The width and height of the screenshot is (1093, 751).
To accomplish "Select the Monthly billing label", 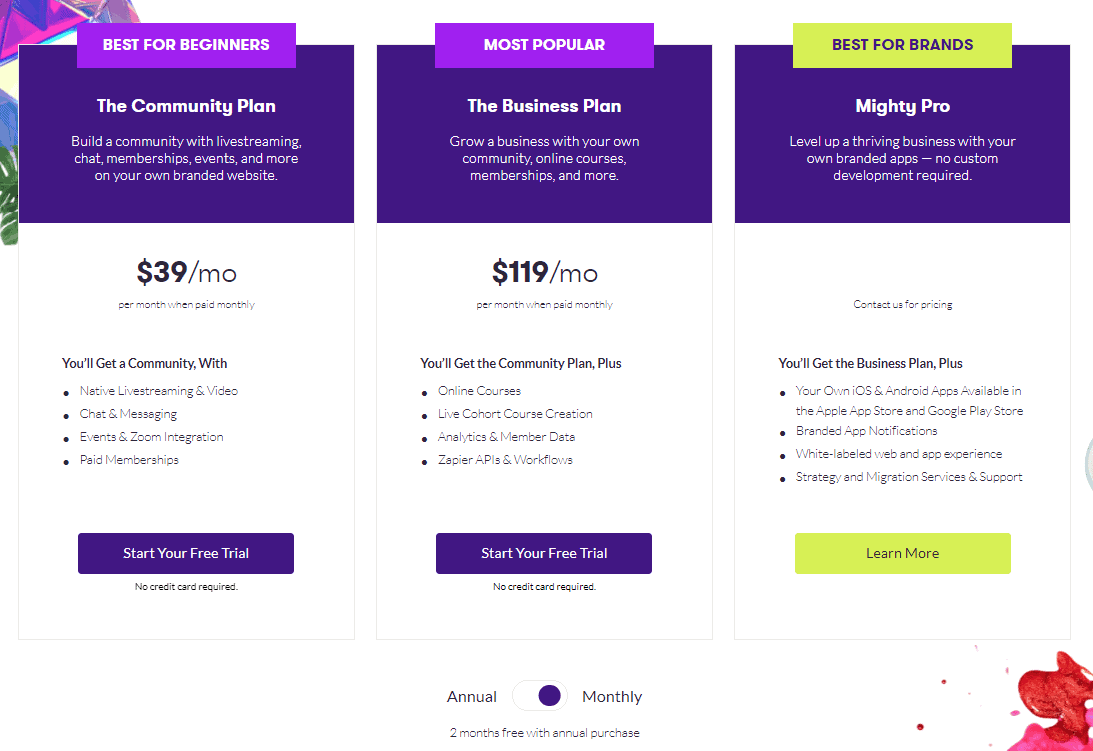I will (612, 697).
